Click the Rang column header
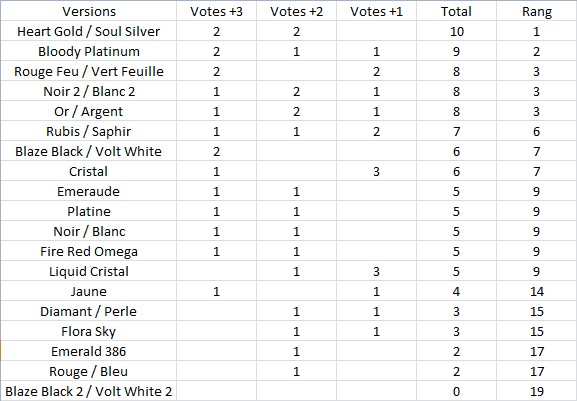 tap(537, 11)
